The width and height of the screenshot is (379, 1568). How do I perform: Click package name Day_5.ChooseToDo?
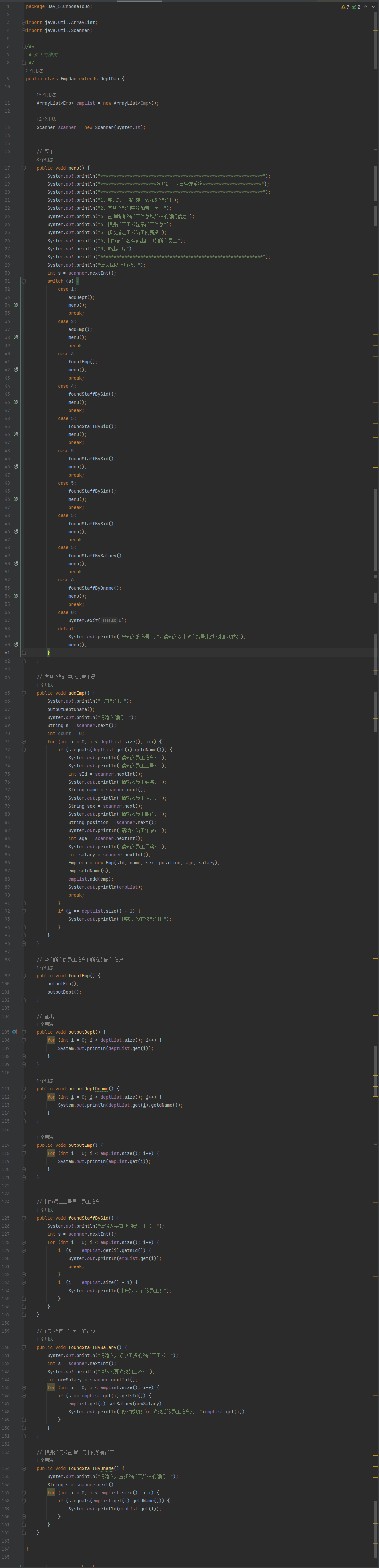click(69, 7)
